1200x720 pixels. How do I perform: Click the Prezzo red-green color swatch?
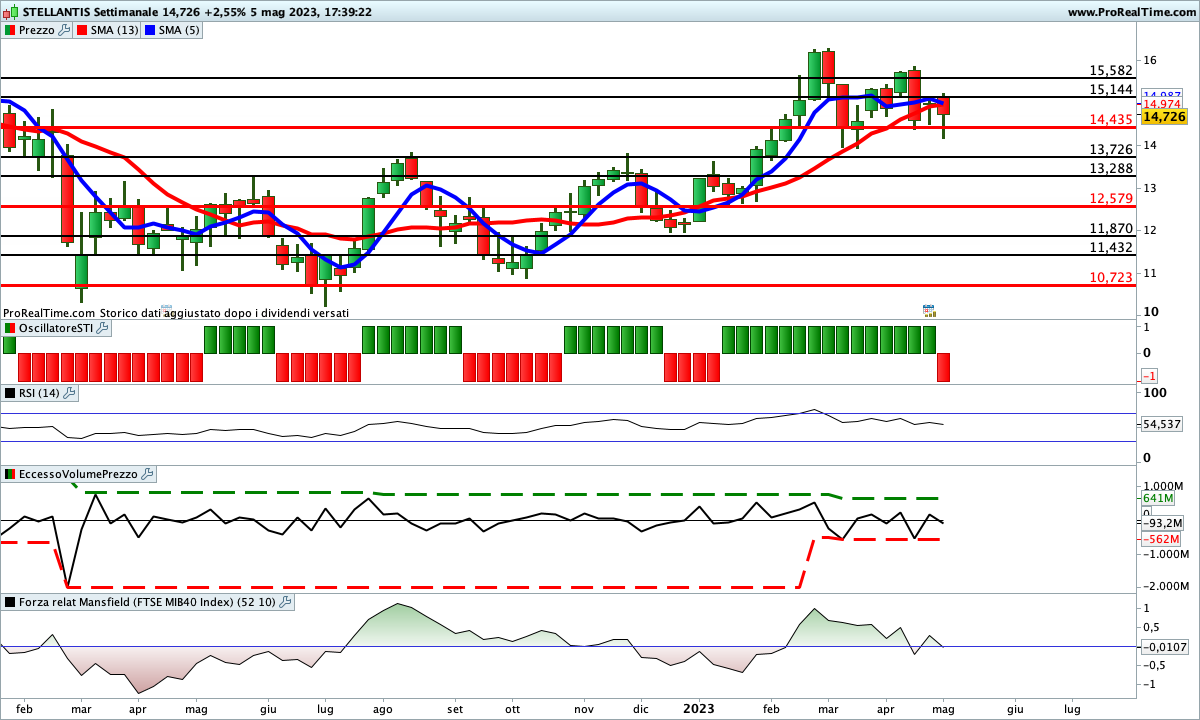[x=10, y=30]
